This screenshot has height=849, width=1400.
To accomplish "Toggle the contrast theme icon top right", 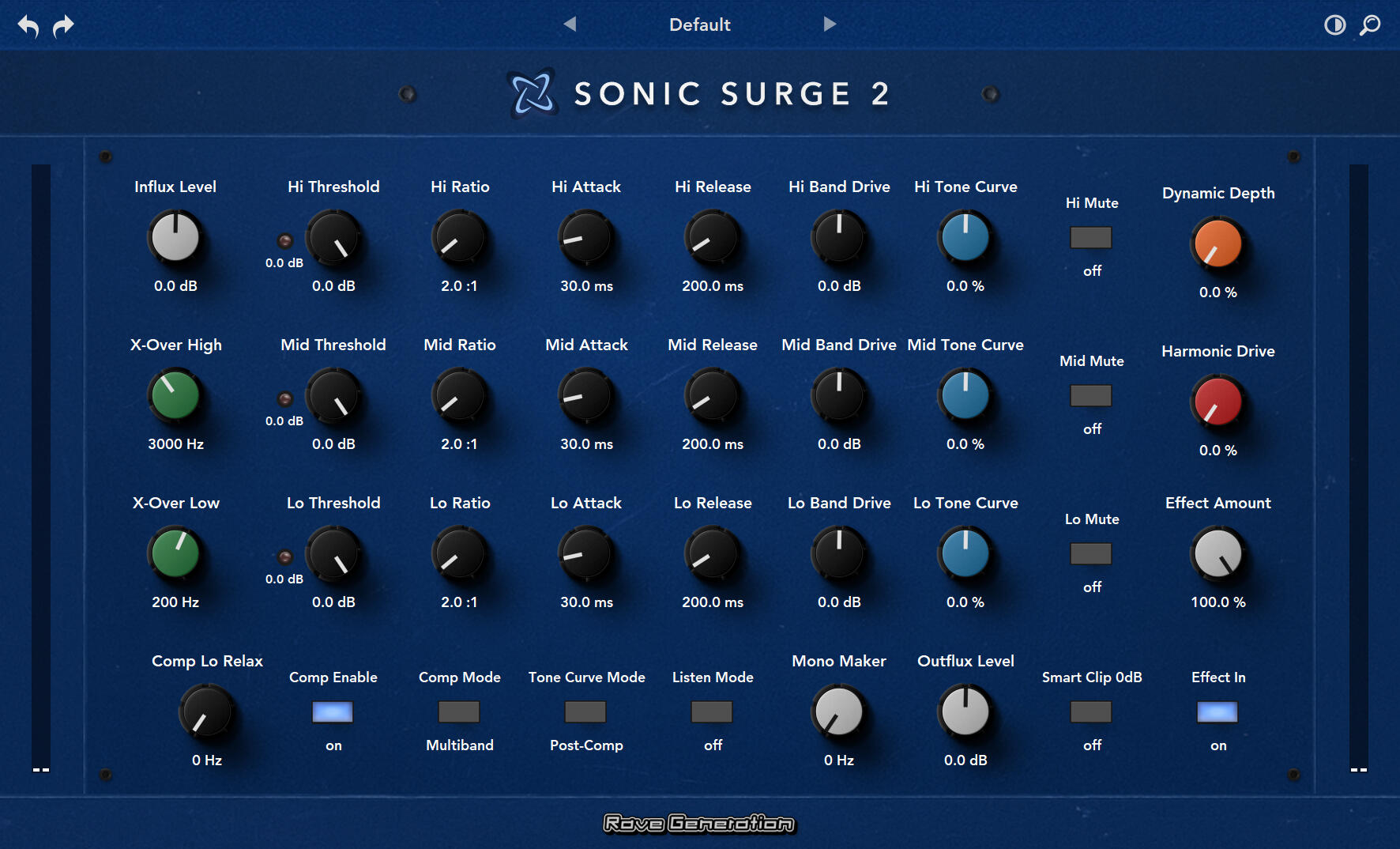I will [x=1334, y=25].
